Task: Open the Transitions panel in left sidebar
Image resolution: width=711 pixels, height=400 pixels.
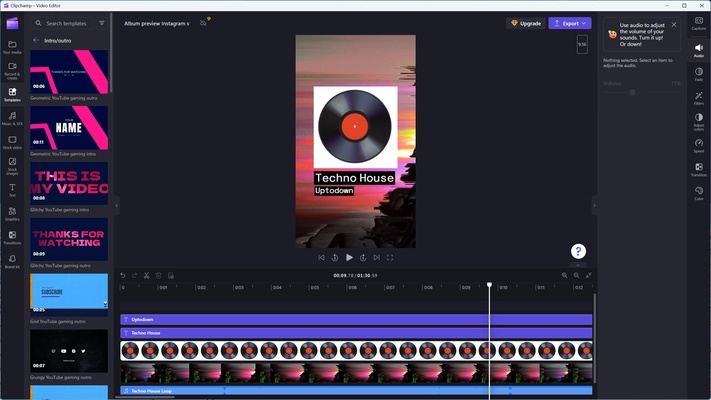Action: [x=12, y=238]
